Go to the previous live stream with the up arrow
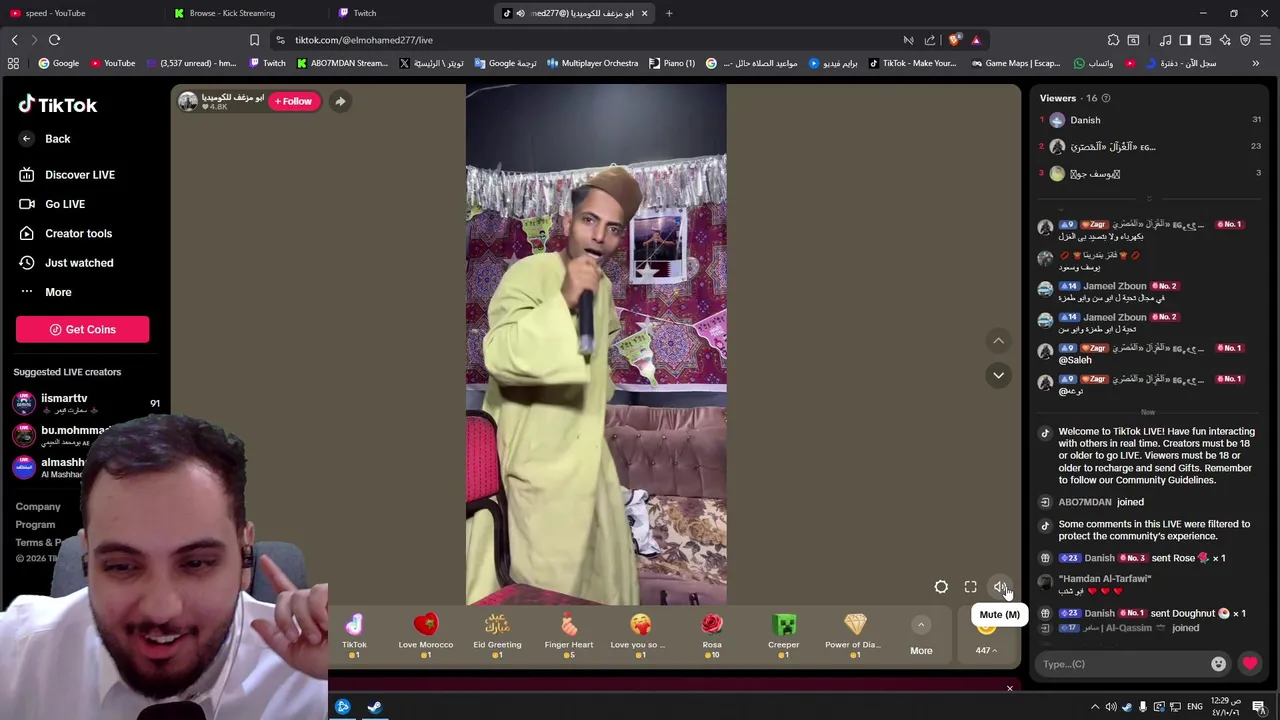The height and width of the screenshot is (720, 1280). click(x=998, y=341)
